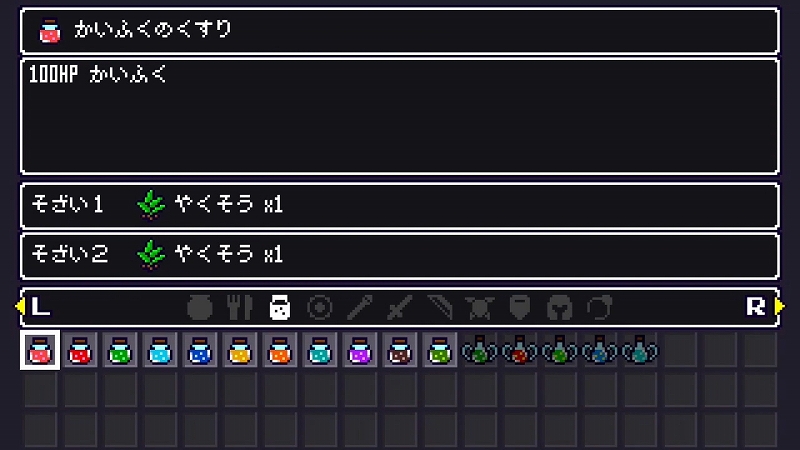Viewport: 800px width, 450px height.
Task: Select ingredient row そざい1 やくそう
Action: [399, 206]
